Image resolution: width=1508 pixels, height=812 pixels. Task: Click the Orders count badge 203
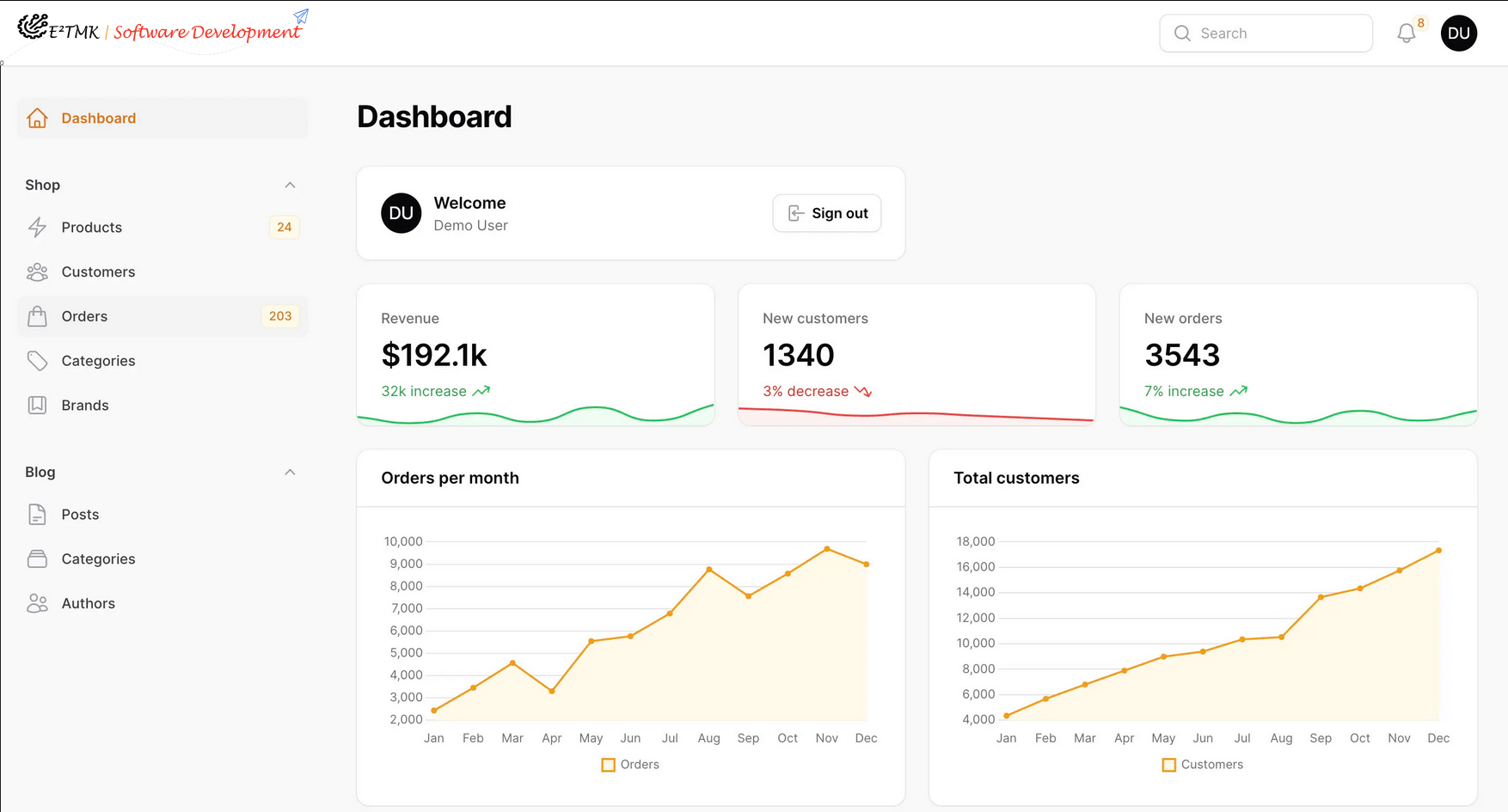tap(280, 316)
